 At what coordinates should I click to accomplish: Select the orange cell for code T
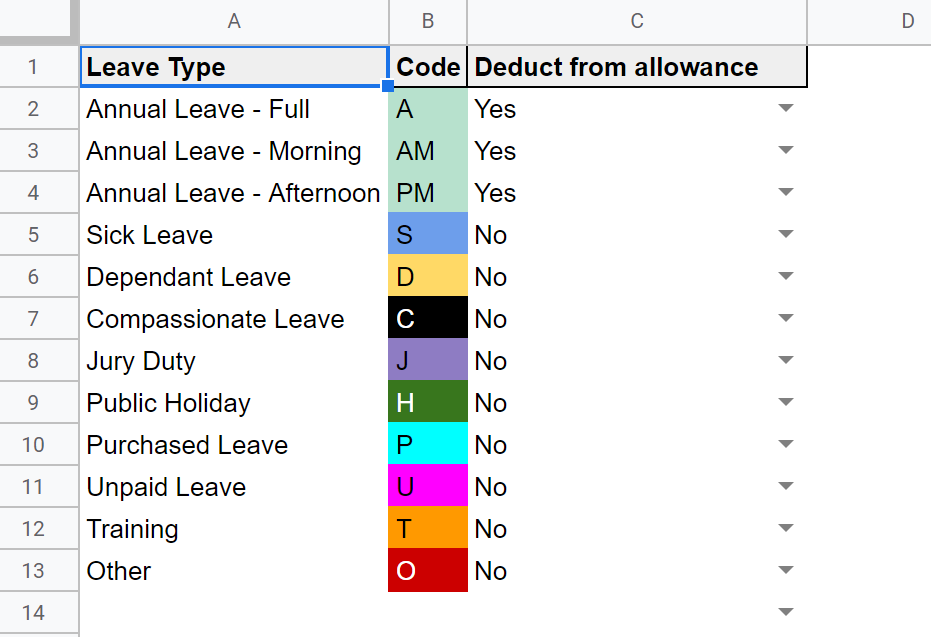(x=427, y=529)
